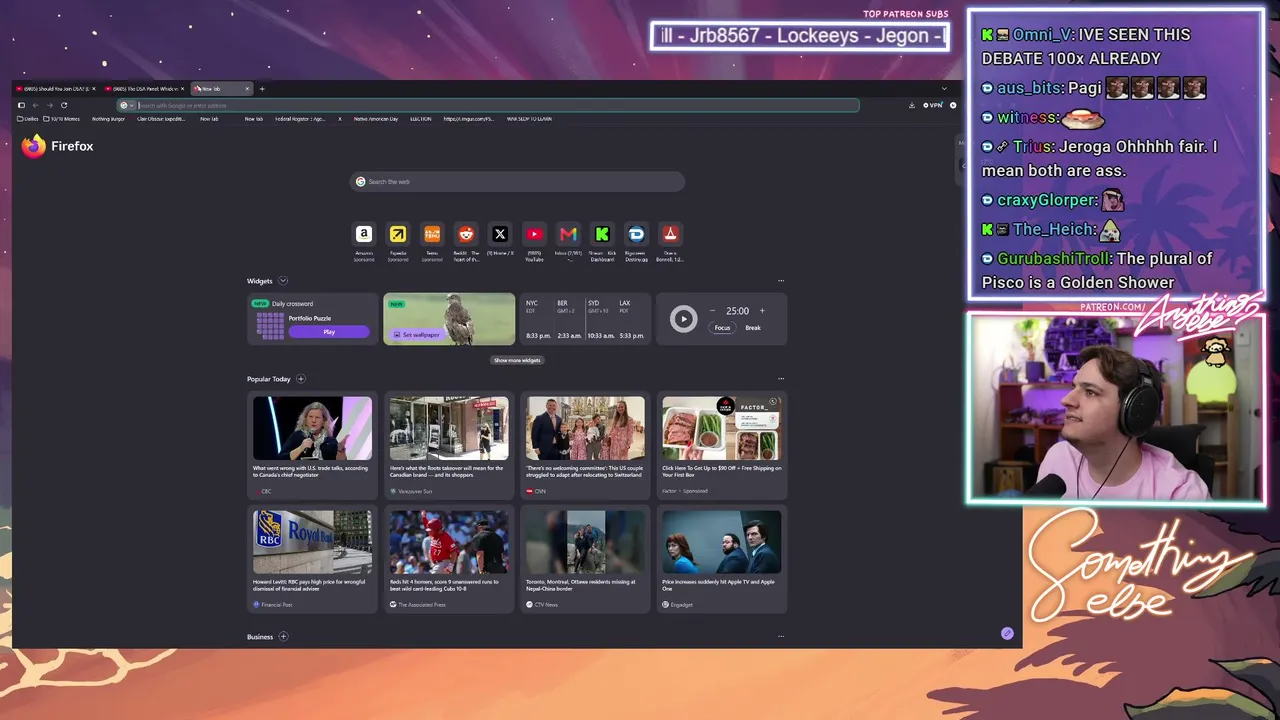Open the Clair Obscur bookmark
The width and height of the screenshot is (1280, 720).
[x=161, y=119]
